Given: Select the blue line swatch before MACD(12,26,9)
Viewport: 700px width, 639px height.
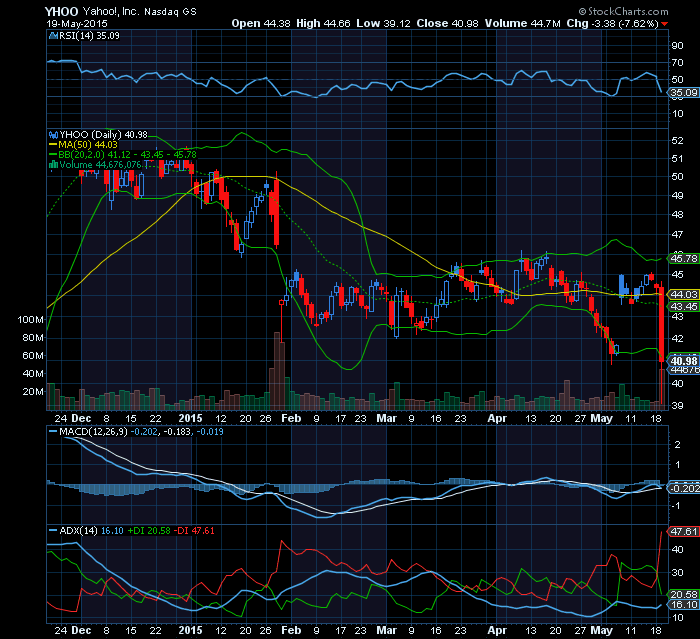Looking at the screenshot, I should click(x=53, y=432).
